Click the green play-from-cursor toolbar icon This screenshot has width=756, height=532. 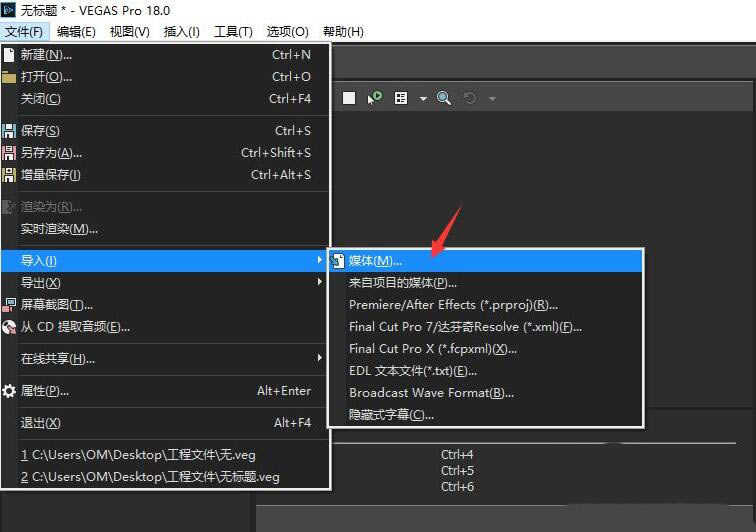coord(375,98)
